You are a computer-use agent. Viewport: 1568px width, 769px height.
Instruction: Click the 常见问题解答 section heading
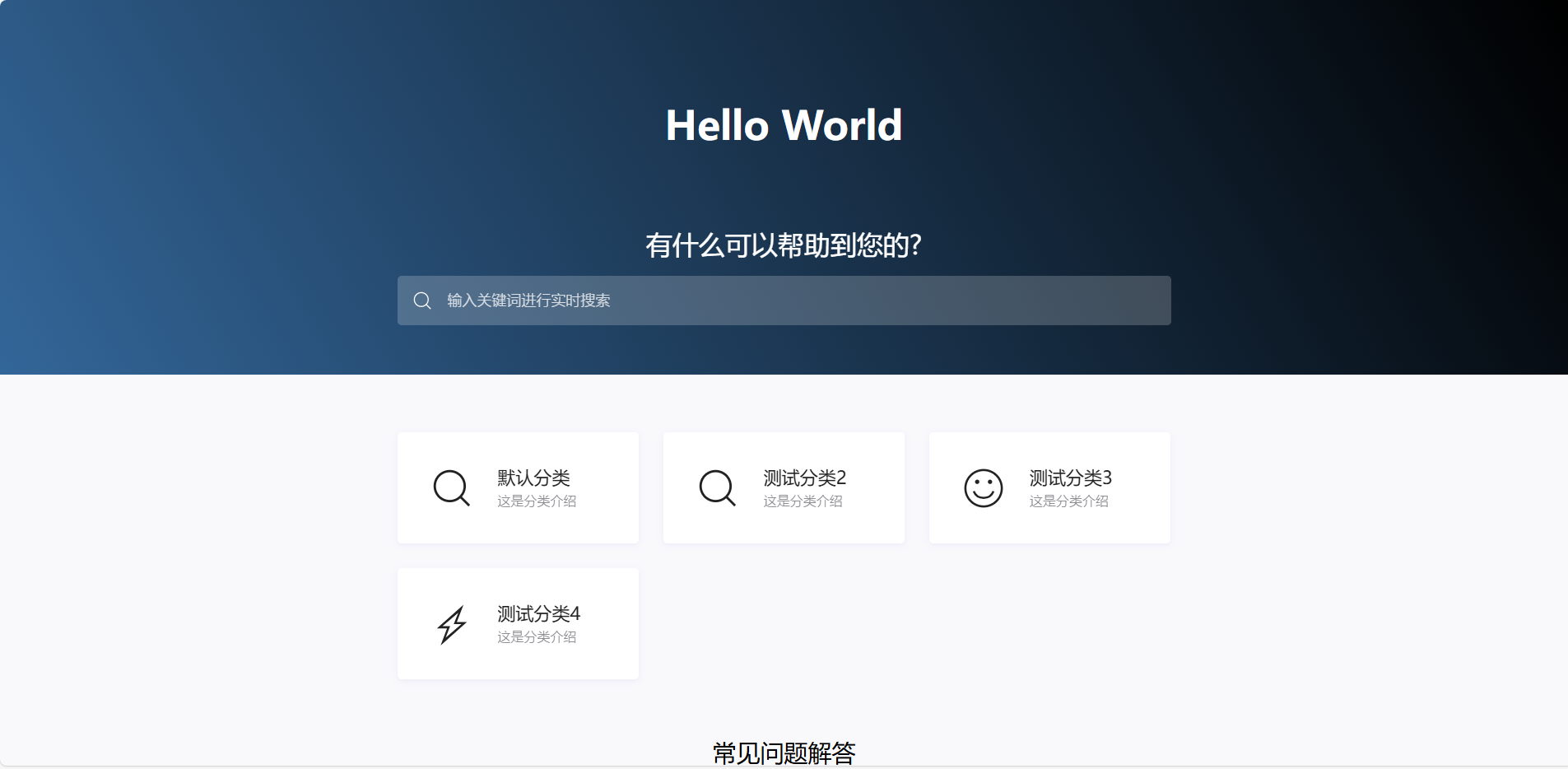(x=784, y=753)
